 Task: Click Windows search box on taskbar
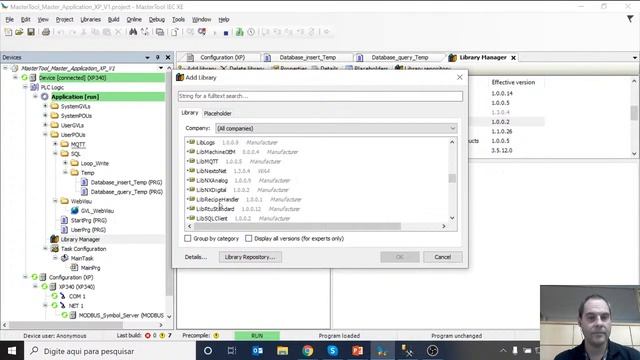[x=110, y=351]
